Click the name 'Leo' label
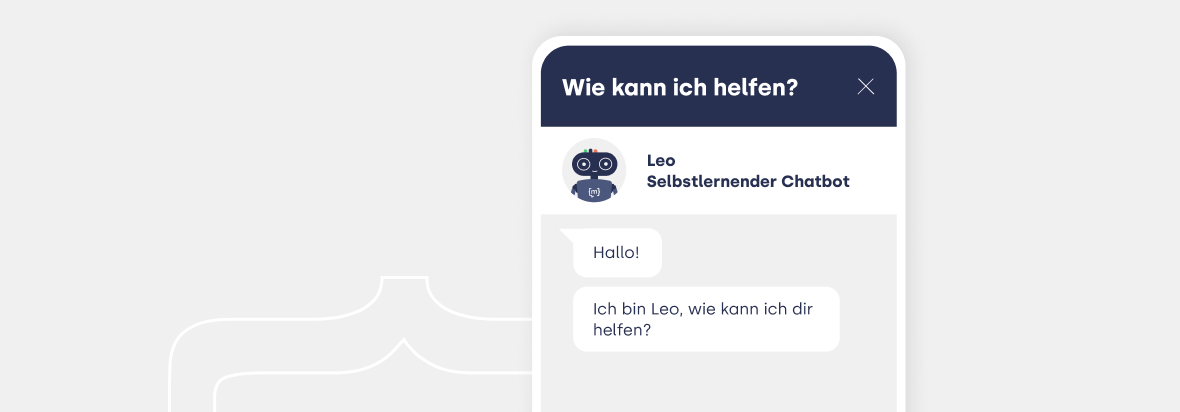 661,160
